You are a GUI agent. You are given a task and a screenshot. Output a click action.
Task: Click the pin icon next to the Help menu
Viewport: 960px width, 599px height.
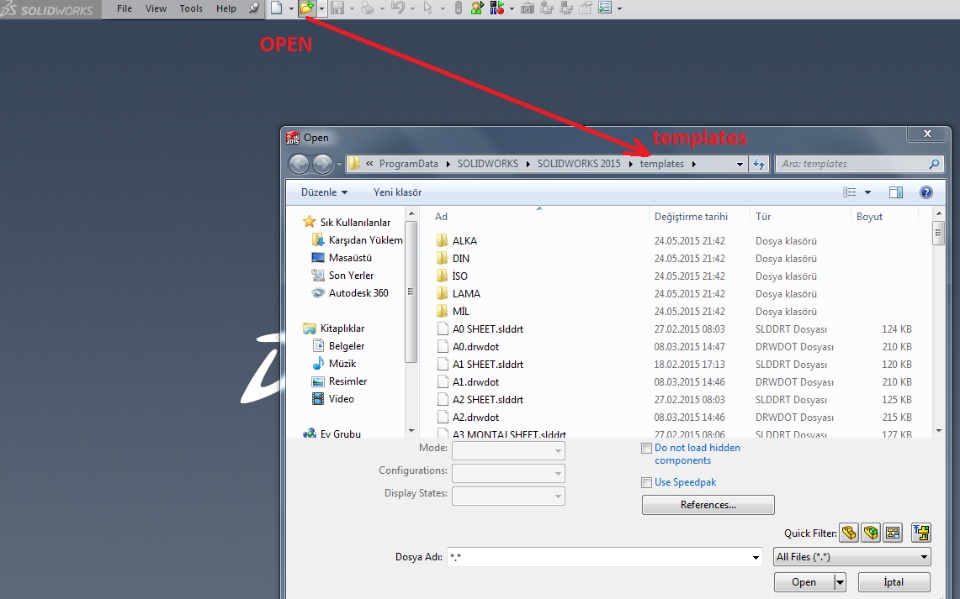(x=254, y=8)
